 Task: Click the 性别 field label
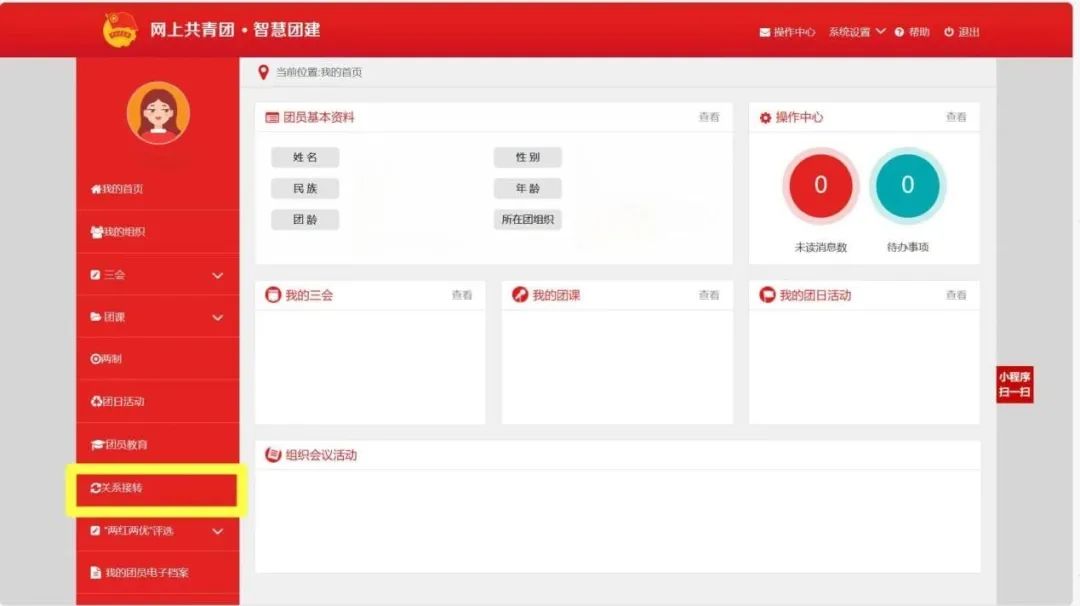pos(528,158)
